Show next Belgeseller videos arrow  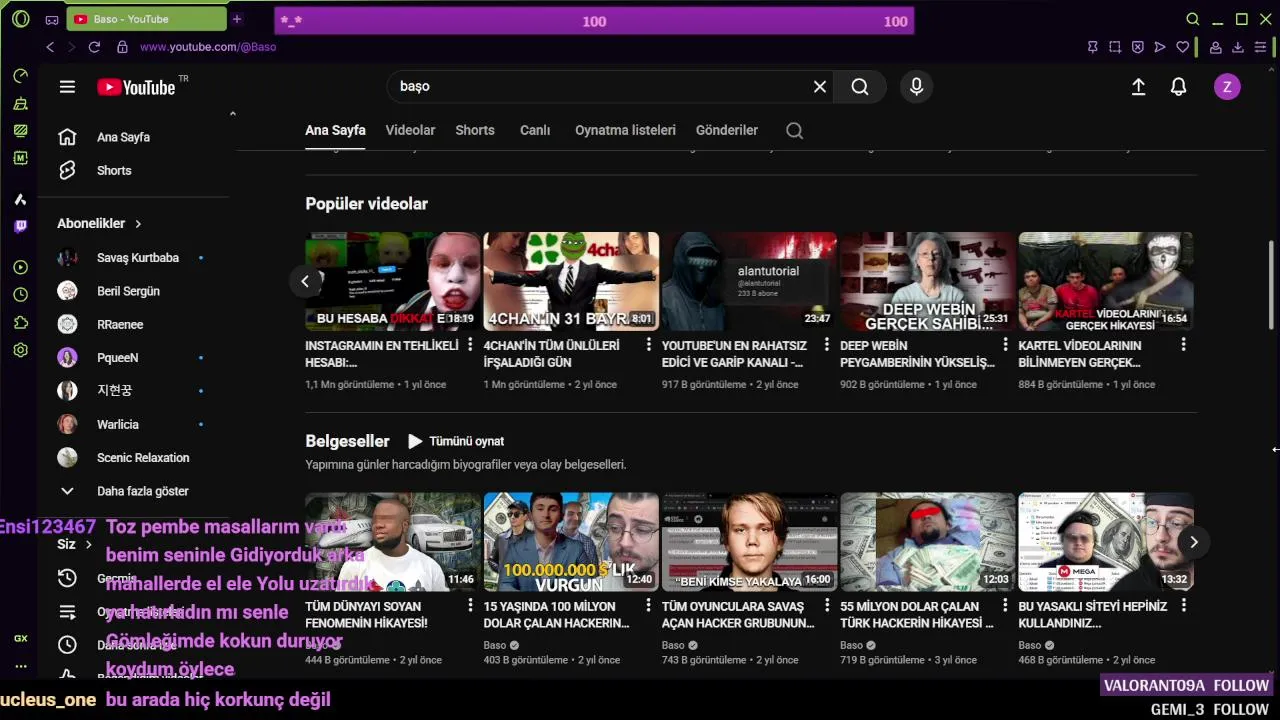1193,542
